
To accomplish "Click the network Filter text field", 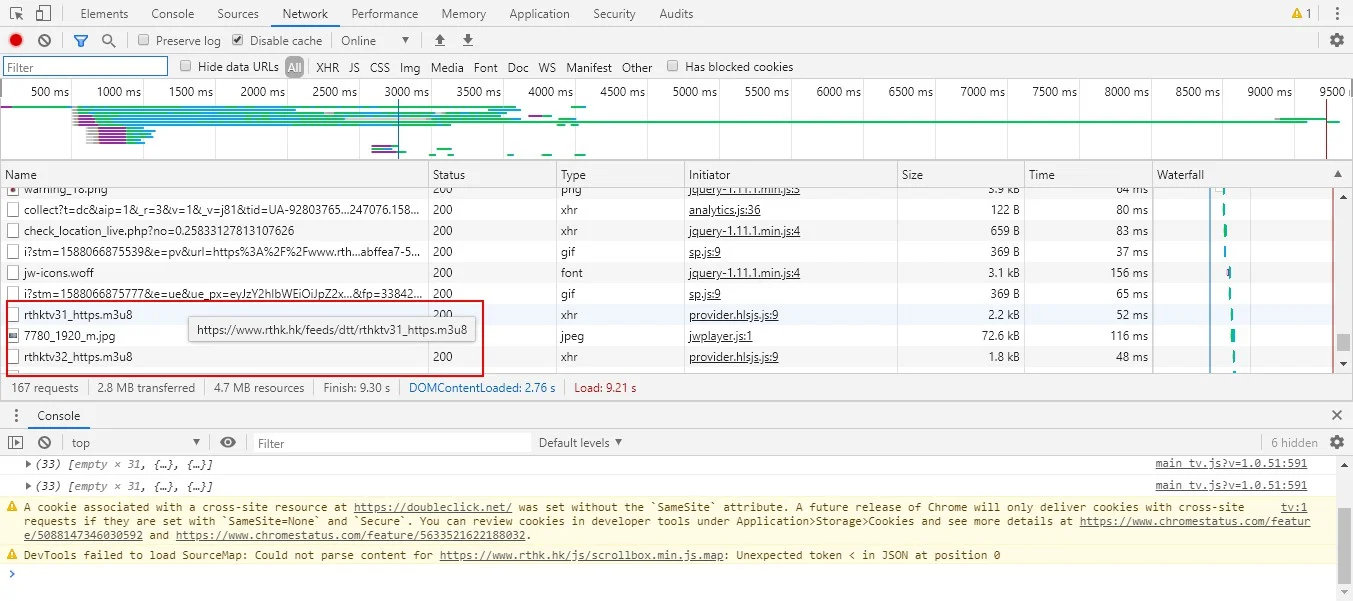I will coord(86,67).
